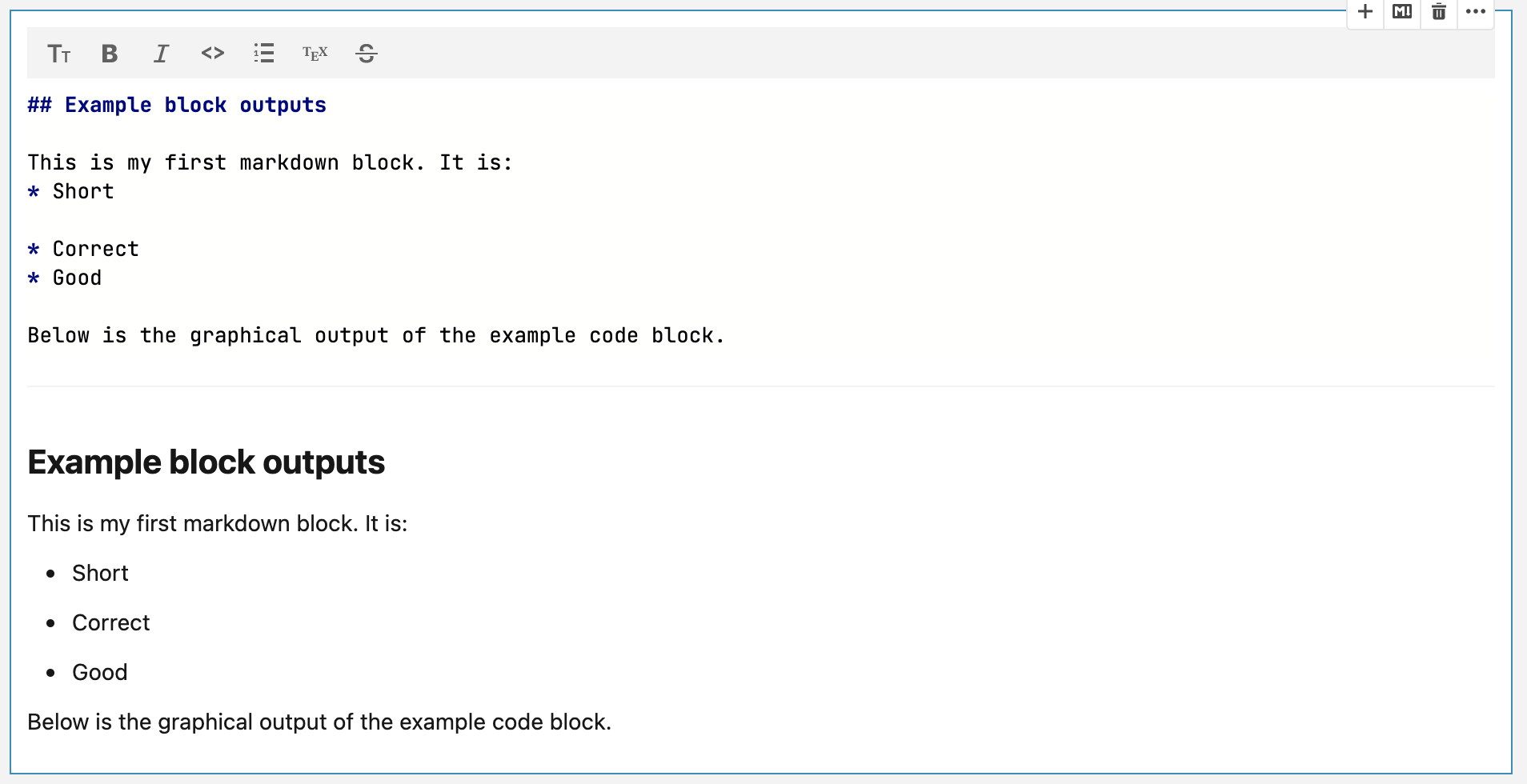Click the rendered 'Example block outputs' heading
The image size is (1527, 784).
click(x=206, y=462)
